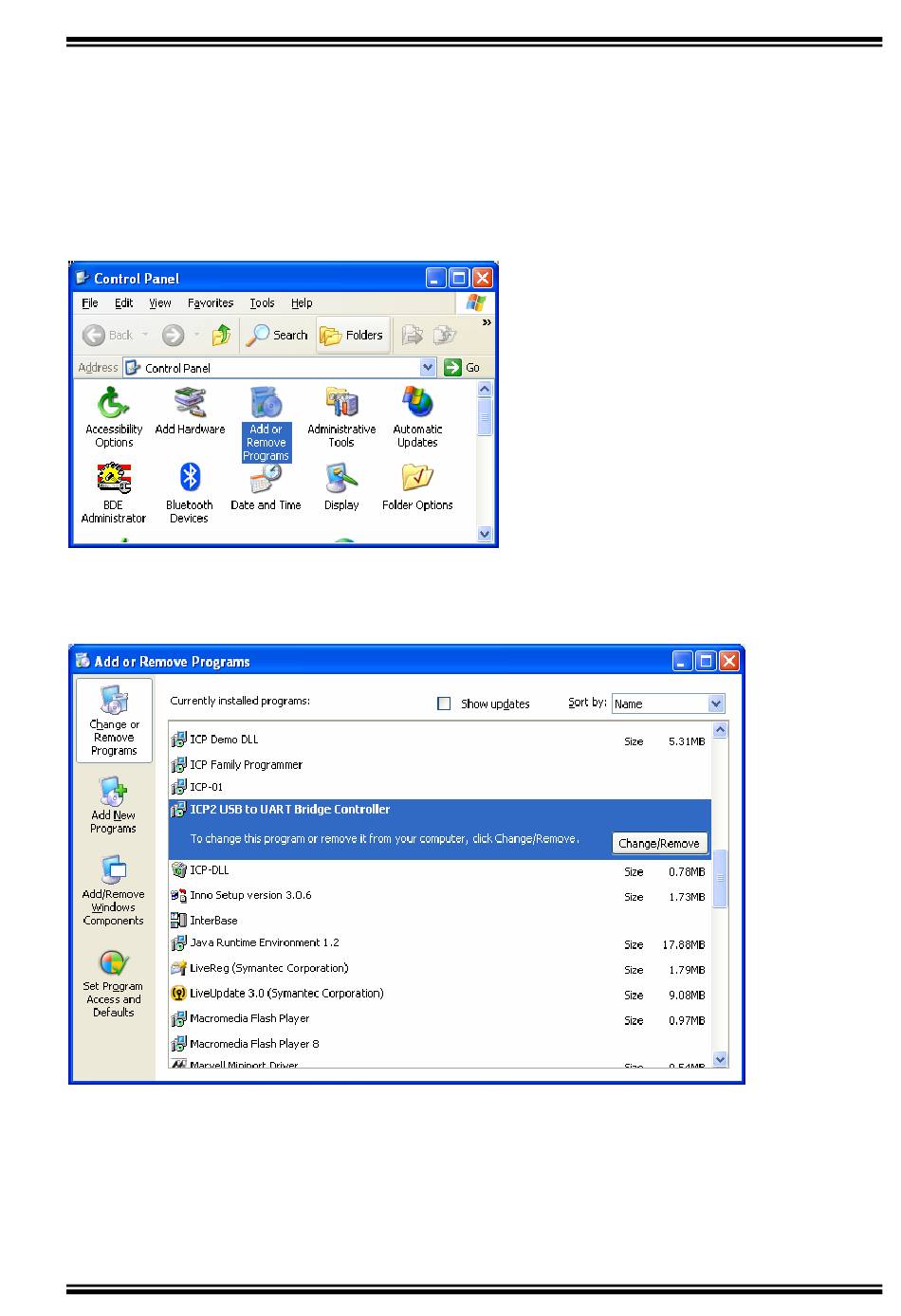Open the File menu
Screen dimensions: 901x1316
[90, 303]
